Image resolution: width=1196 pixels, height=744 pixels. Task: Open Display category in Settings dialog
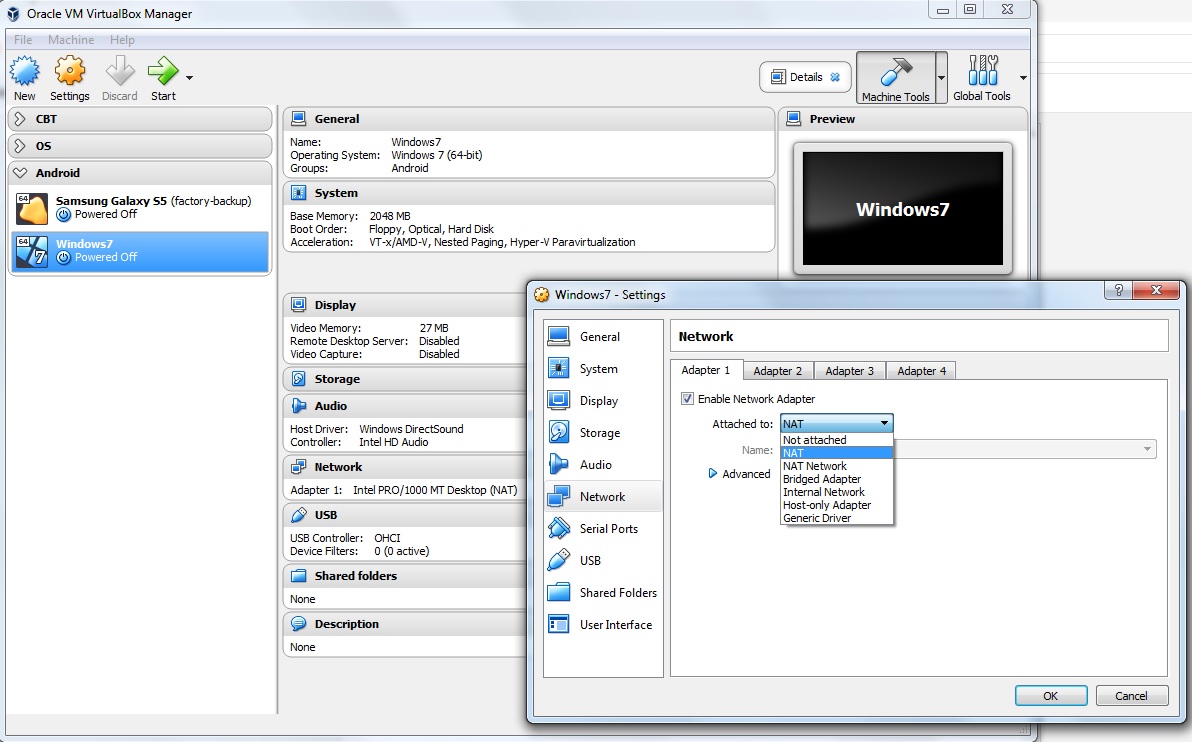[603, 401]
